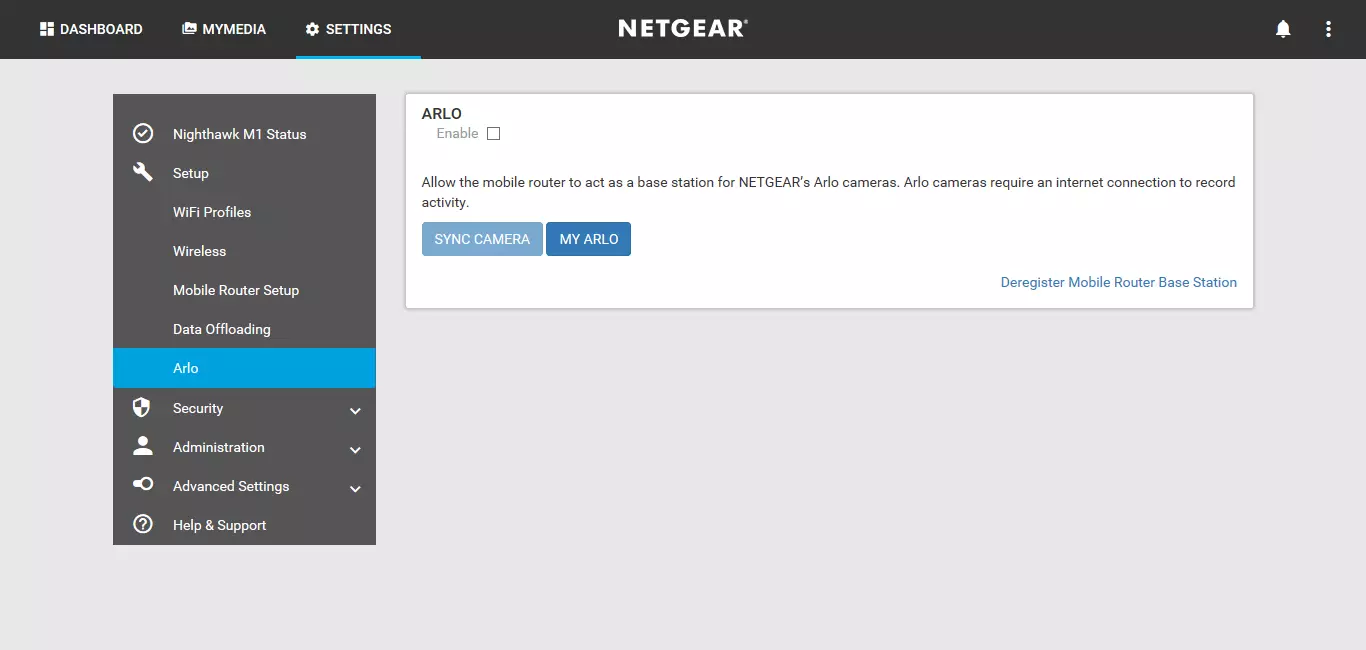Click the Settings gear icon

tap(312, 29)
